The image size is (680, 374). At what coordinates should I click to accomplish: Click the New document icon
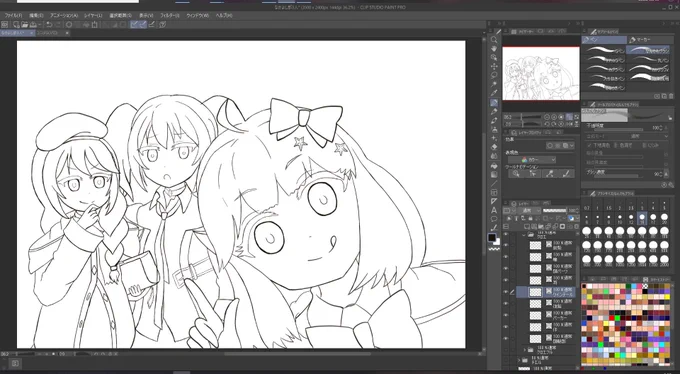pos(16,25)
